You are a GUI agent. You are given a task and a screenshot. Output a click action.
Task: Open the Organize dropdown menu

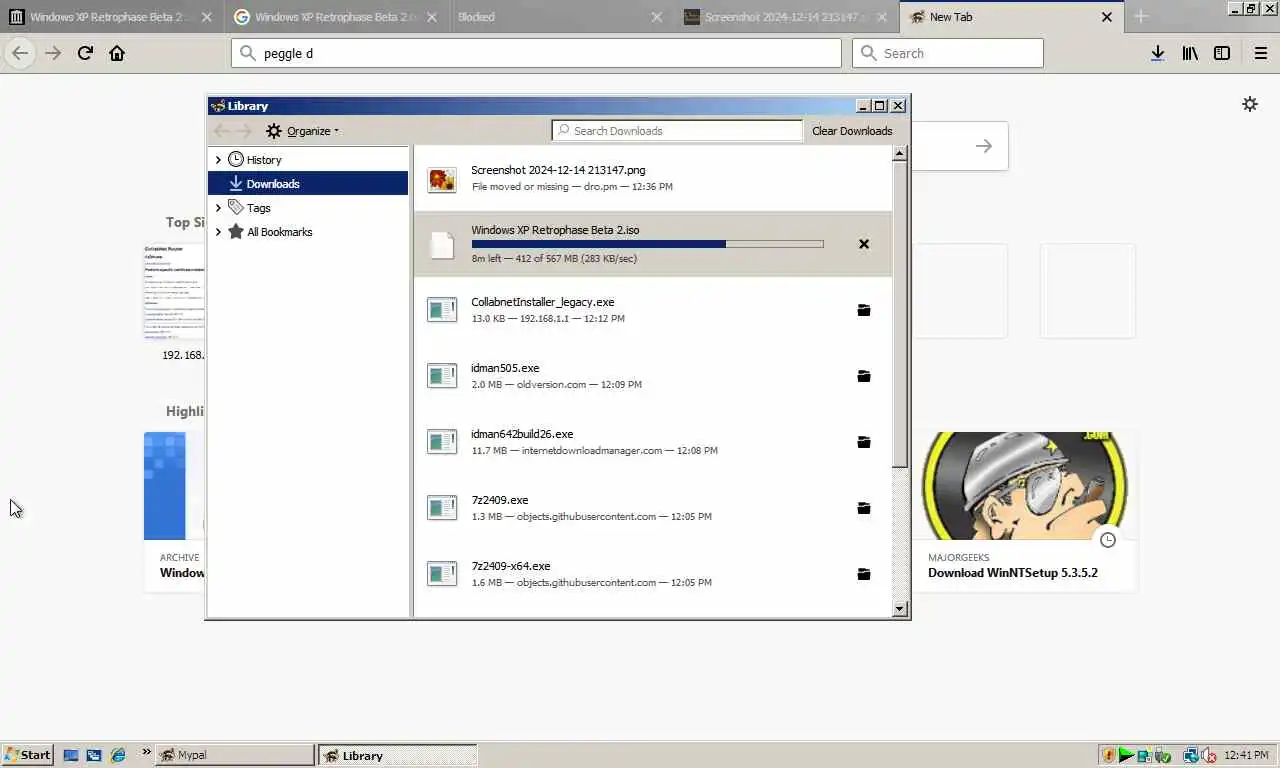coord(303,131)
